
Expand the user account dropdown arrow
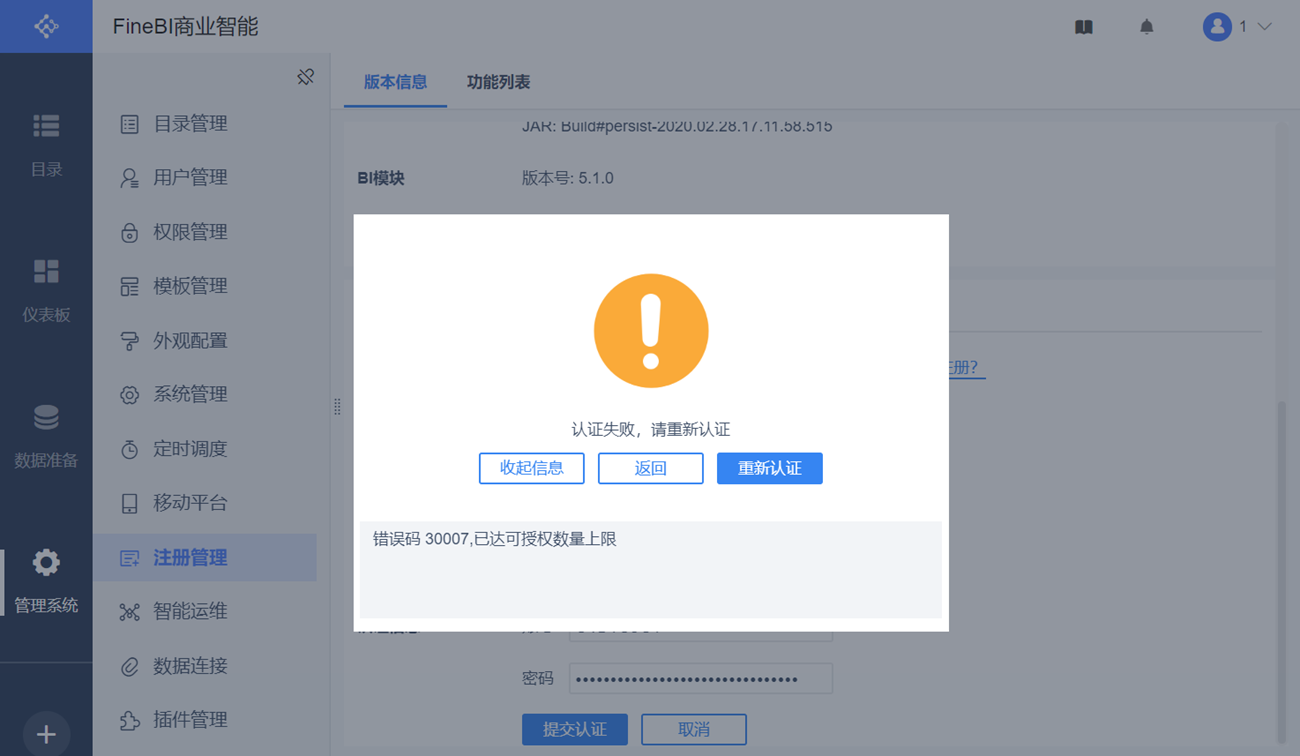[1264, 27]
